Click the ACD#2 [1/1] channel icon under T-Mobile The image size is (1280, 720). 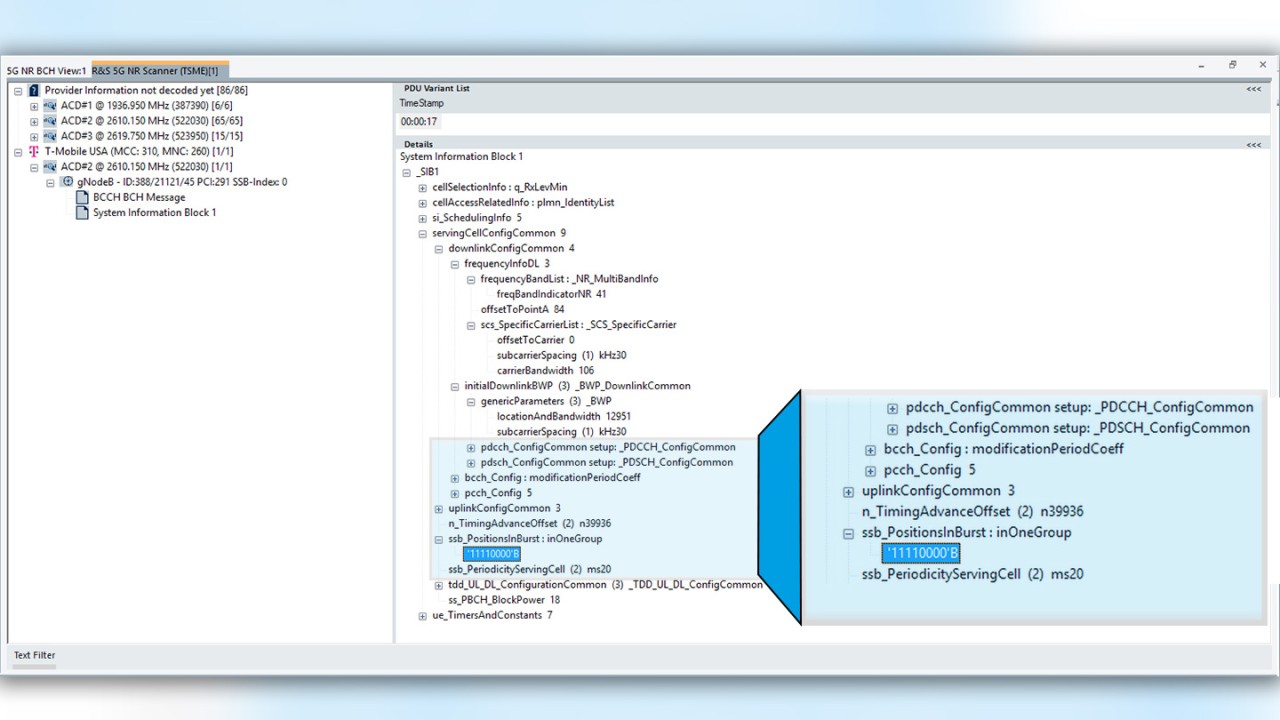(x=50, y=167)
